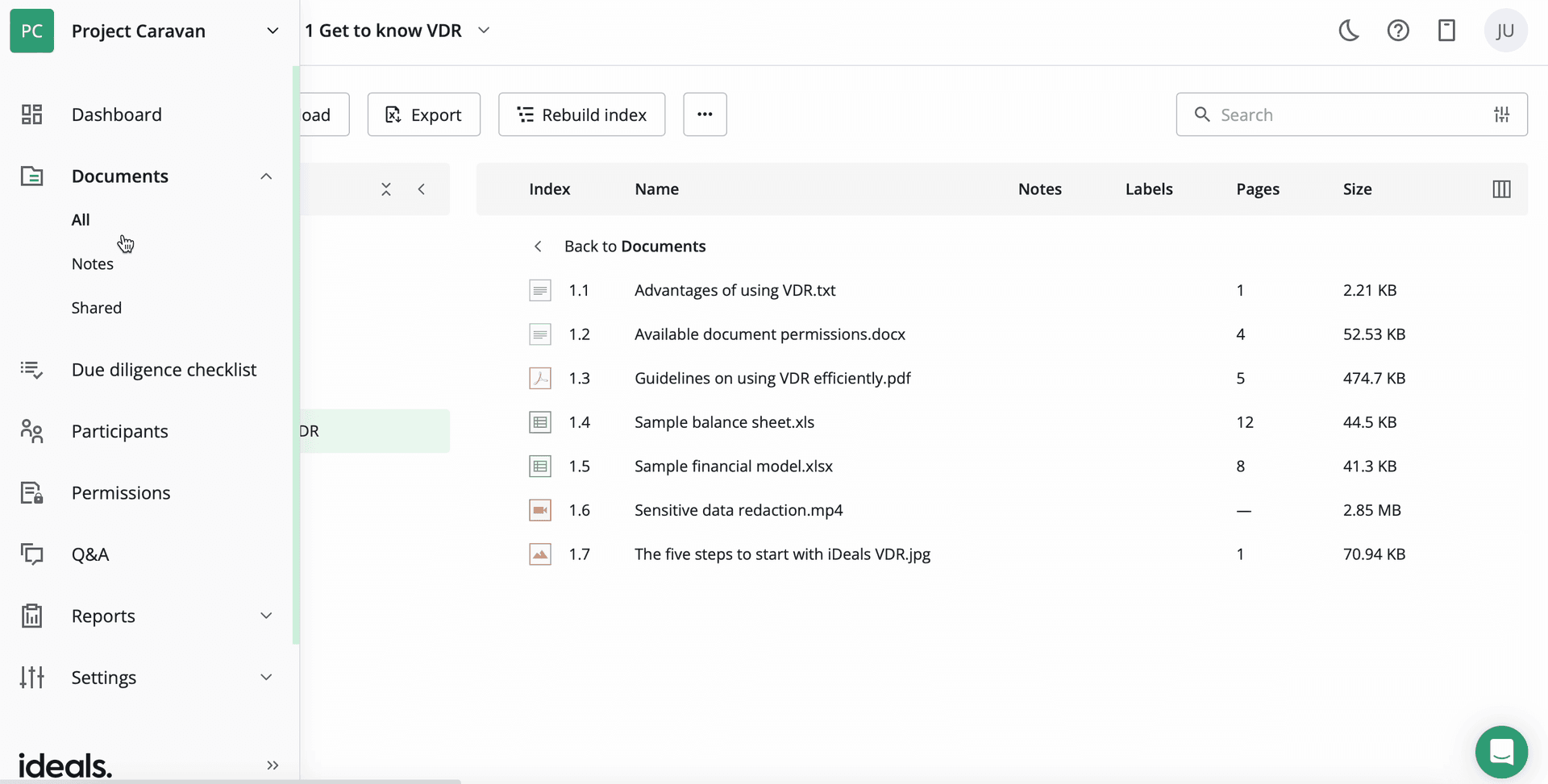Click the clipboard icon in the top bar
This screenshot has height=784, width=1548.
(x=1446, y=30)
